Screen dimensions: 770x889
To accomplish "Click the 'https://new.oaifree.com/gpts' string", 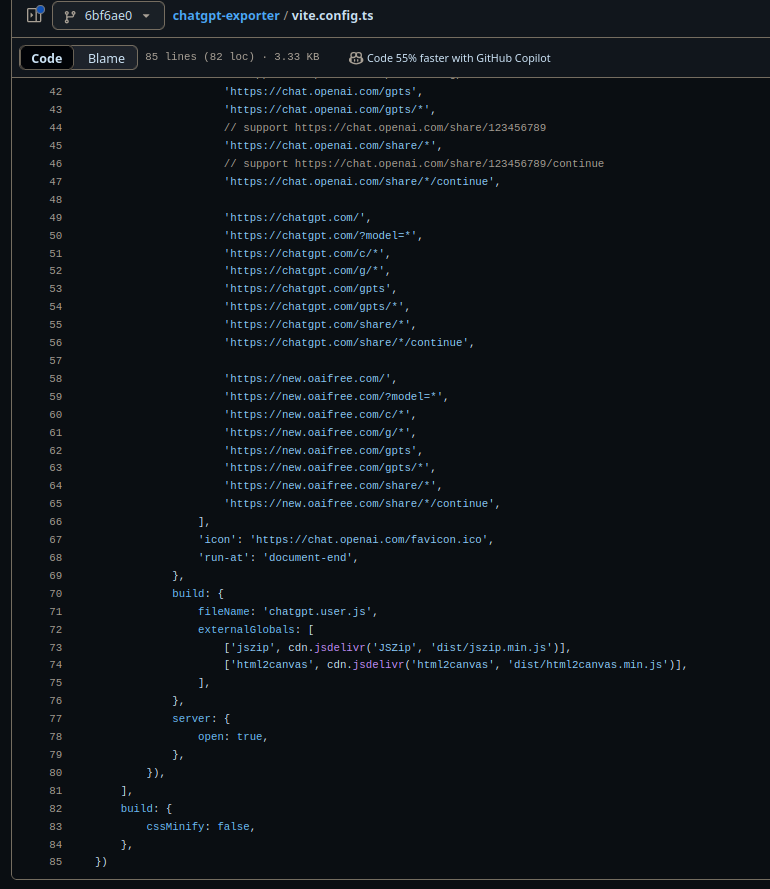I will click(x=320, y=450).
